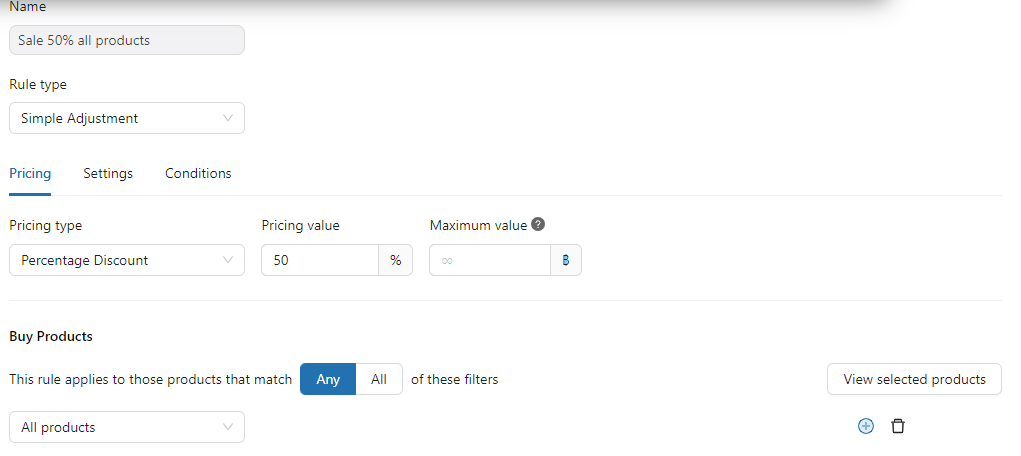Viewport: 1021px width, 456px height.
Task: Switch filter matching to All
Action: [x=379, y=379]
